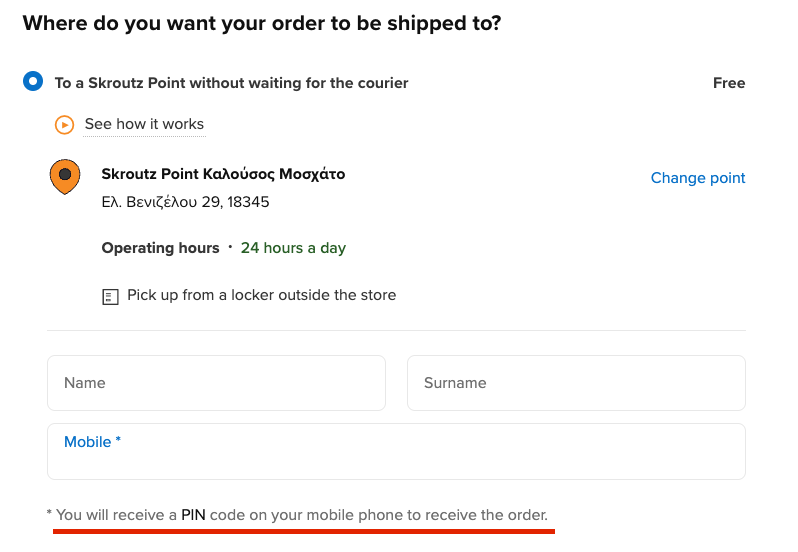
Task: Open the See how it works link
Action: [x=144, y=124]
